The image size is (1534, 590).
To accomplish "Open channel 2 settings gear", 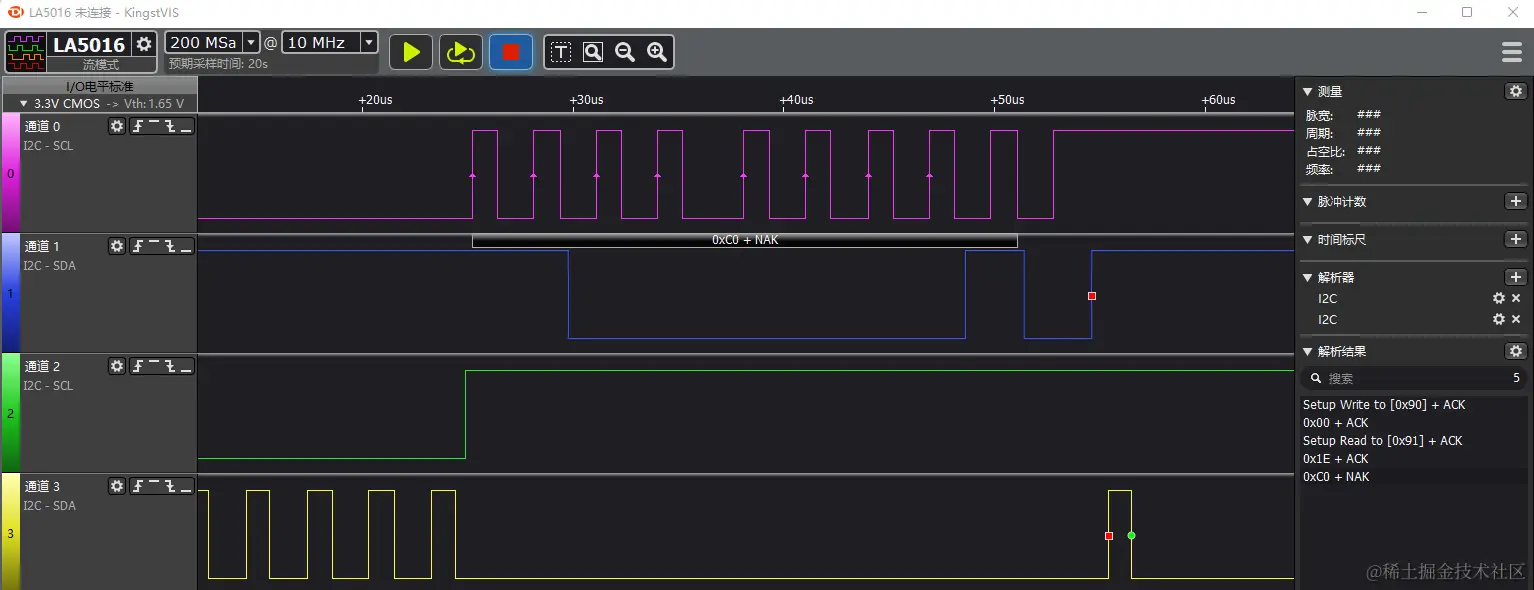I will pyautogui.click(x=117, y=366).
